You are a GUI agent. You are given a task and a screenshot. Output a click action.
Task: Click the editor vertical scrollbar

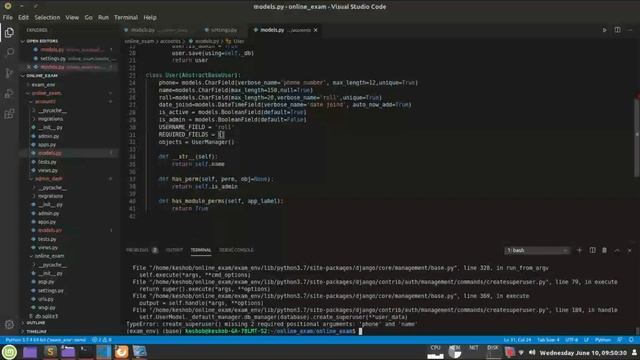637,134
